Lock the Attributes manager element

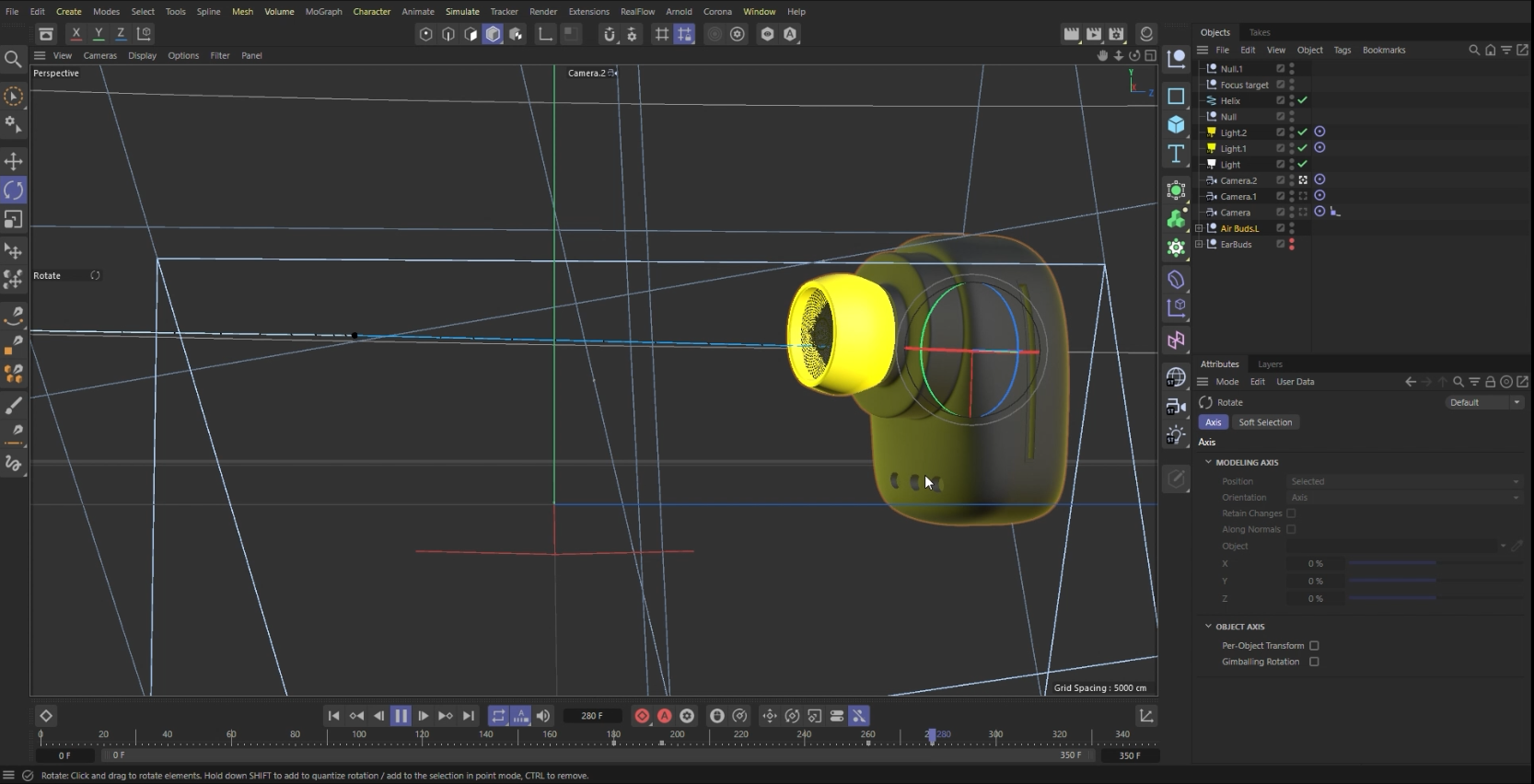pyautogui.click(x=1490, y=382)
